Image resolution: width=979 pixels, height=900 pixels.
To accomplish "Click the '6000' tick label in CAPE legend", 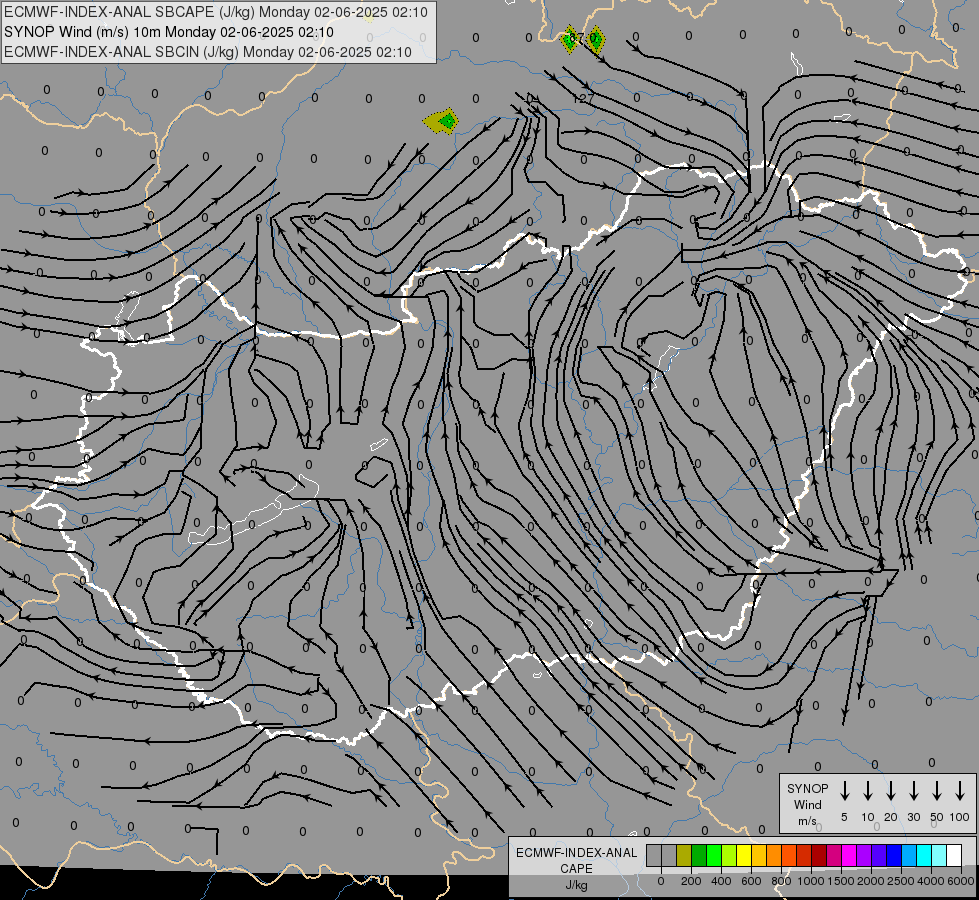I will pos(961,881).
